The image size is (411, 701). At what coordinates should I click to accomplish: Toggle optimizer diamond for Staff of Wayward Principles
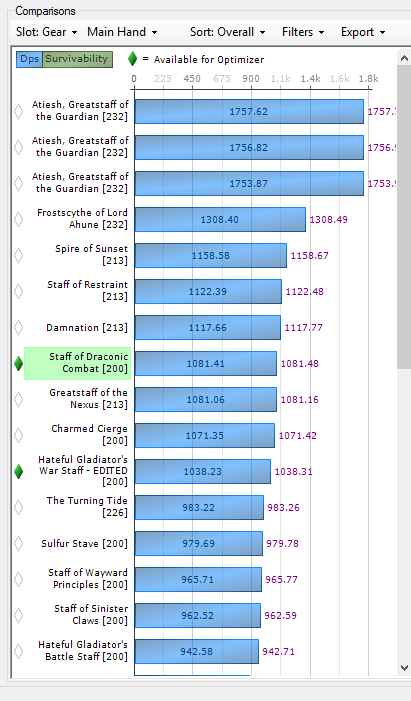coord(18,579)
